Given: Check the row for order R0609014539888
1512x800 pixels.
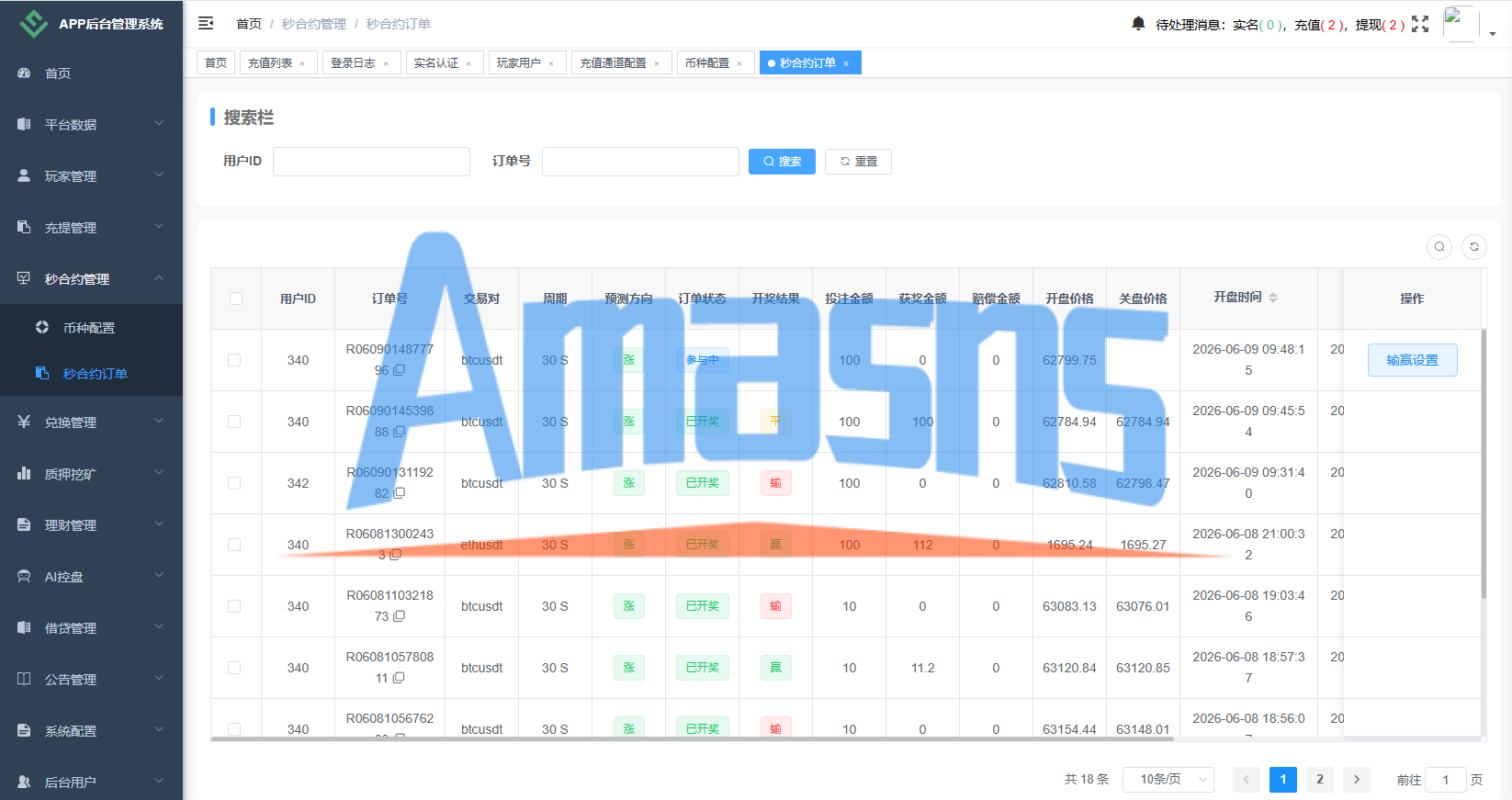Looking at the screenshot, I should pos(234,422).
